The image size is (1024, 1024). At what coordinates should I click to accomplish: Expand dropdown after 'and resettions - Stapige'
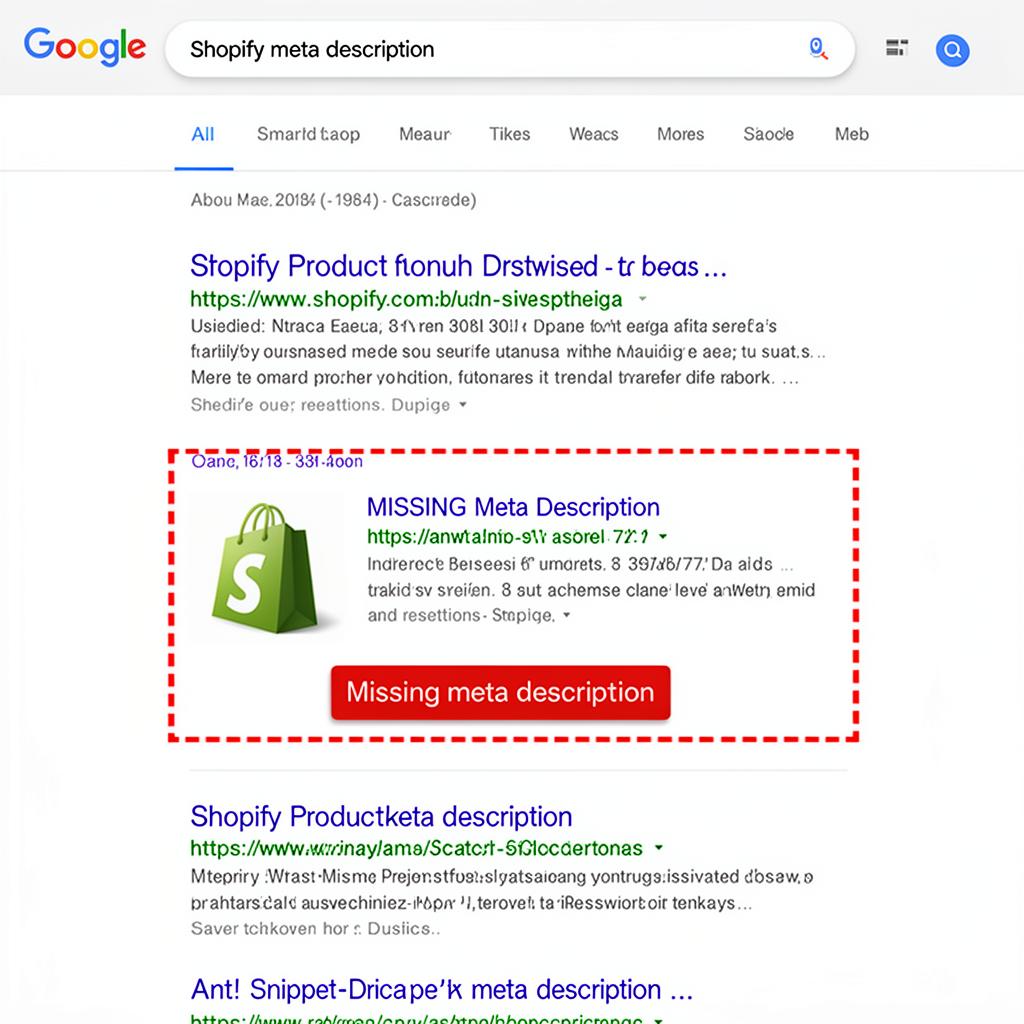[566, 615]
